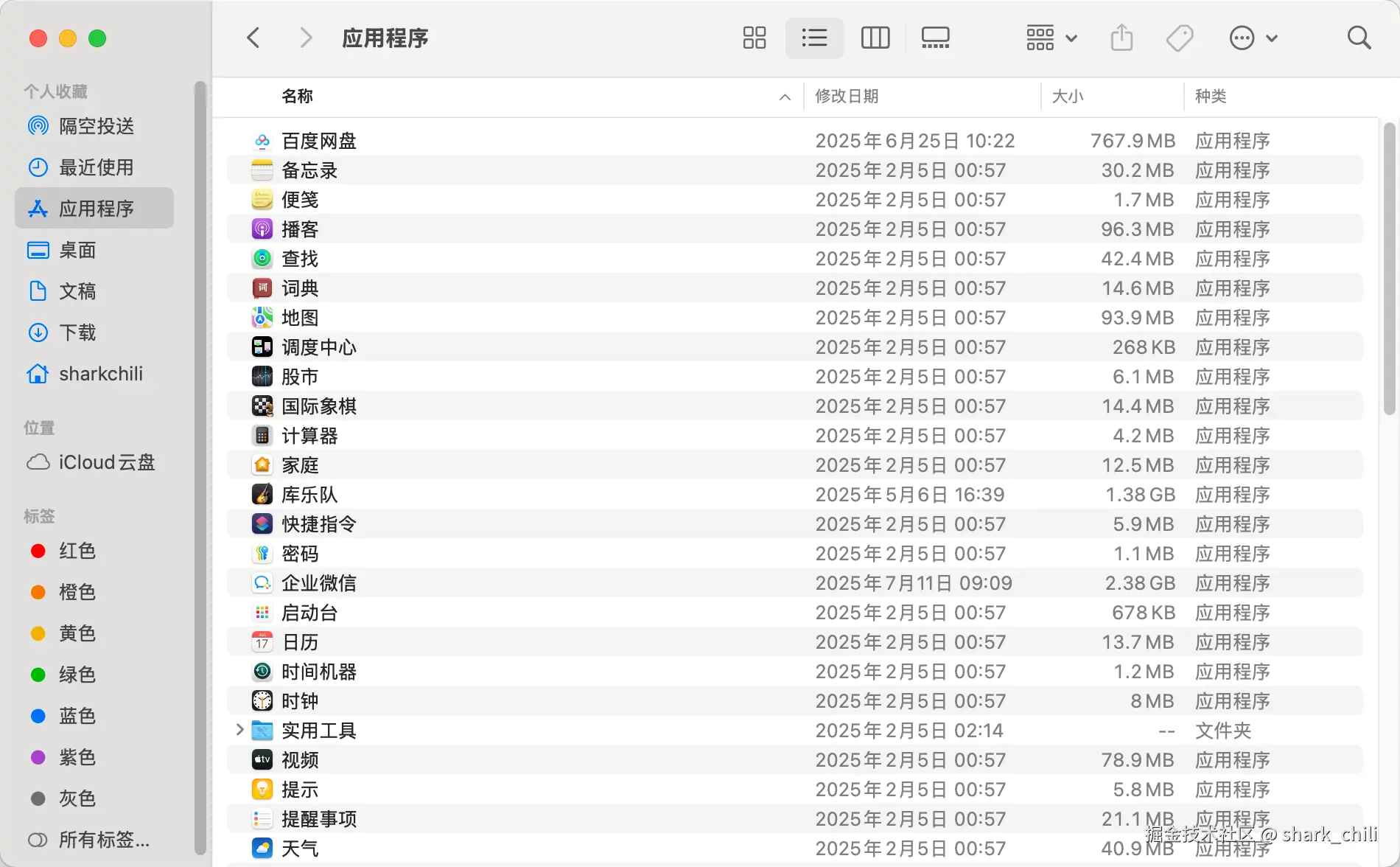Select the 调度中心 app icon

tap(262, 347)
